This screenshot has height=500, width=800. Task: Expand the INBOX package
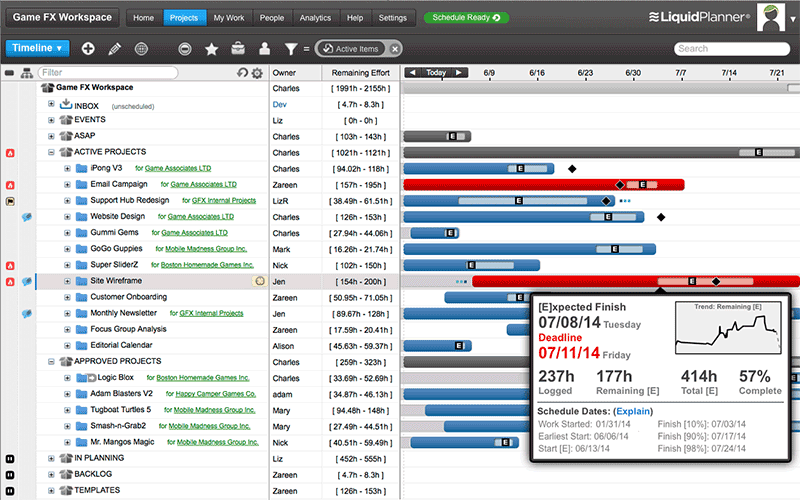click(51, 104)
